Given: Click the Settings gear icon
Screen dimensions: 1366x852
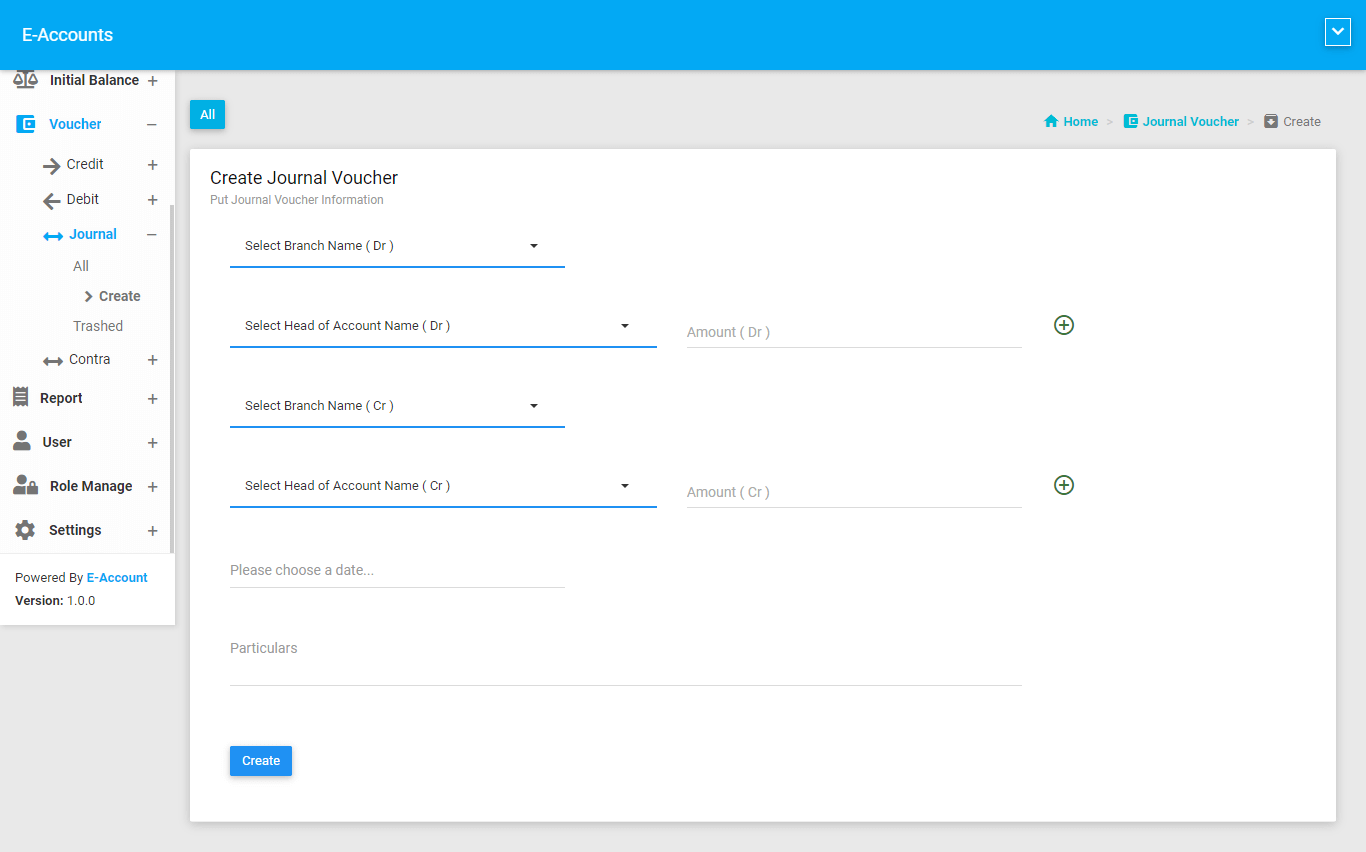Looking at the screenshot, I should 25,530.
